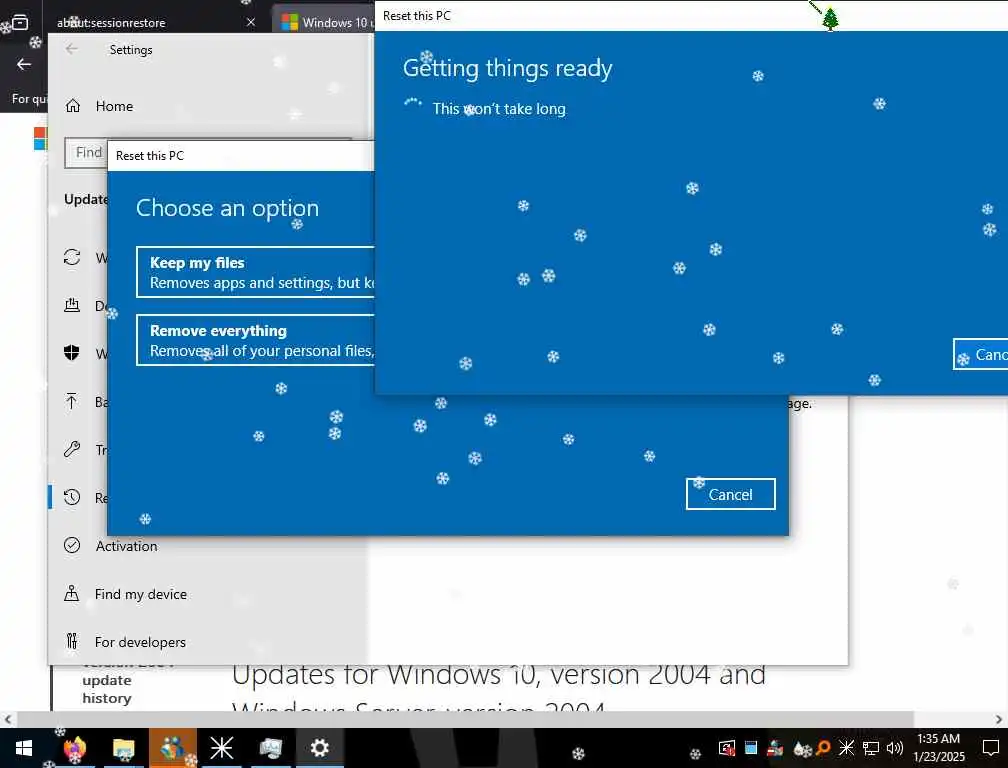Screen dimensions: 1008x768
Task: Open the Windows Start menu
Action: [x=24, y=748]
